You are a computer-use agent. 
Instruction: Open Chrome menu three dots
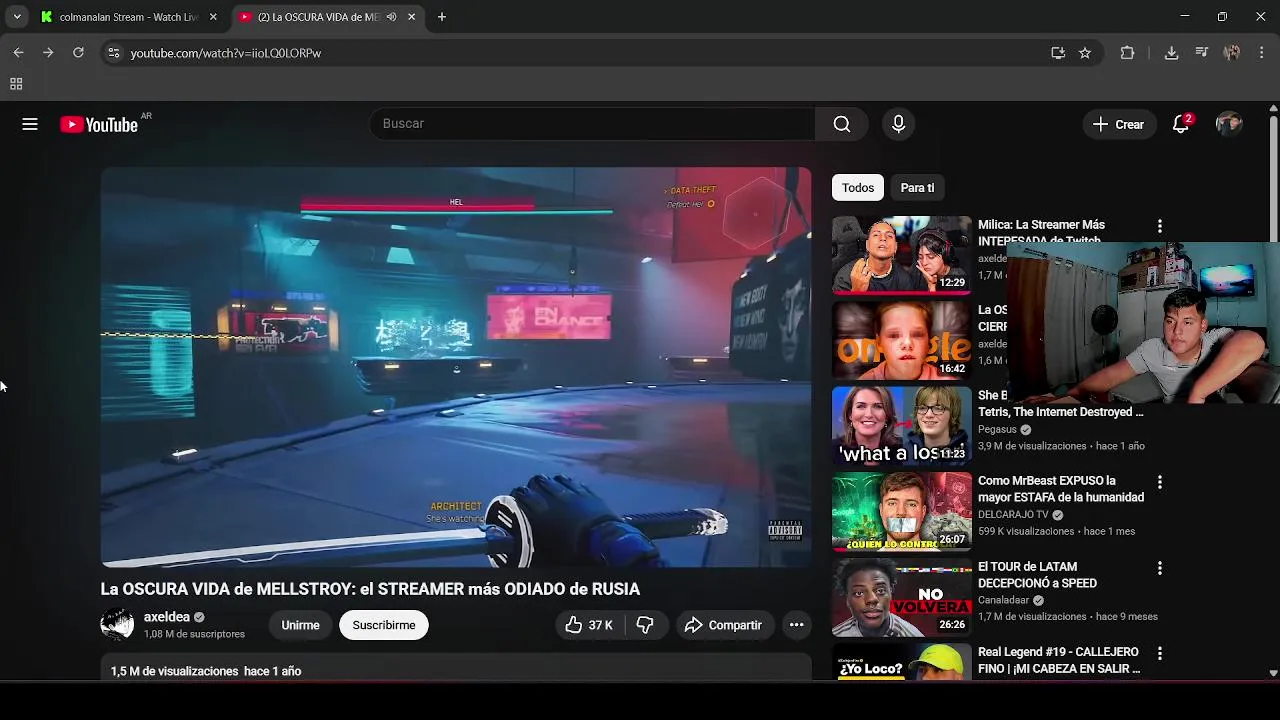(x=1261, y=53)
